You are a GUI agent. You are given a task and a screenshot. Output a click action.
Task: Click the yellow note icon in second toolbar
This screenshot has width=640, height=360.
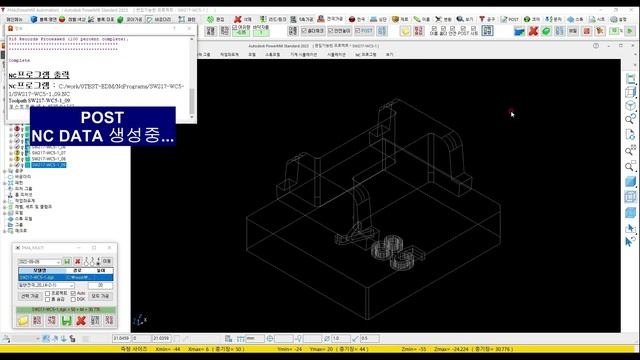[405, 31]
